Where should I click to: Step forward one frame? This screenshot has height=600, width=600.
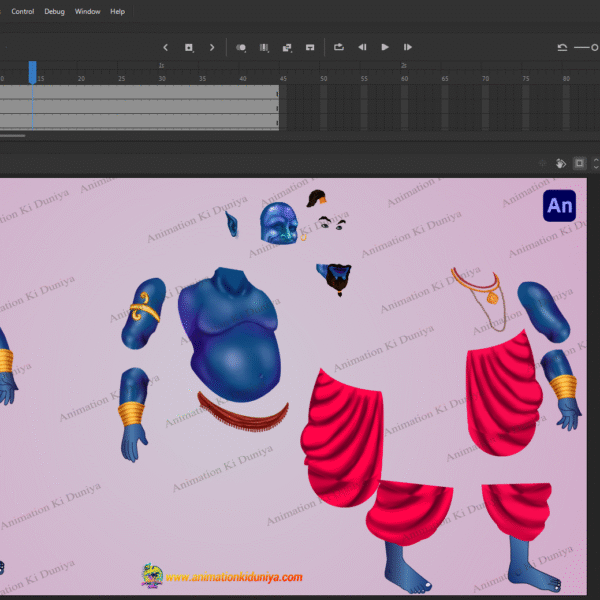click(408, 47)
